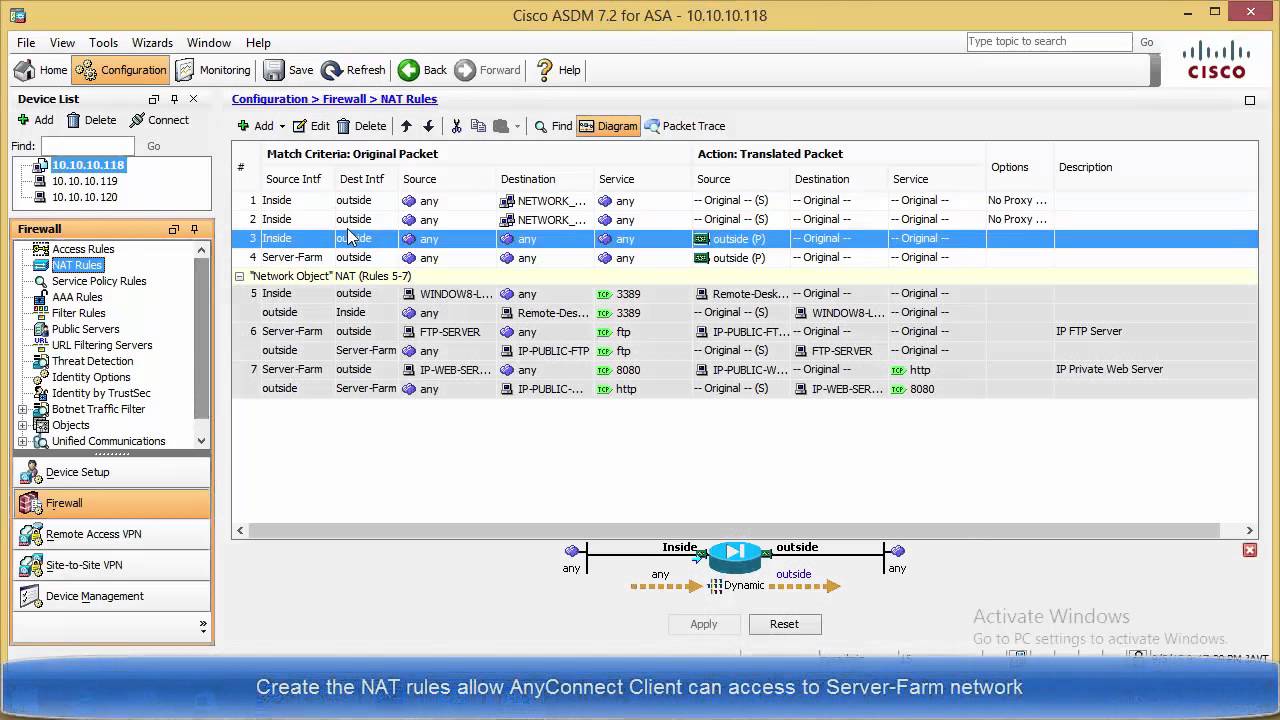
Task: Click the help topic search field
Action: [x=1049, y=42]
